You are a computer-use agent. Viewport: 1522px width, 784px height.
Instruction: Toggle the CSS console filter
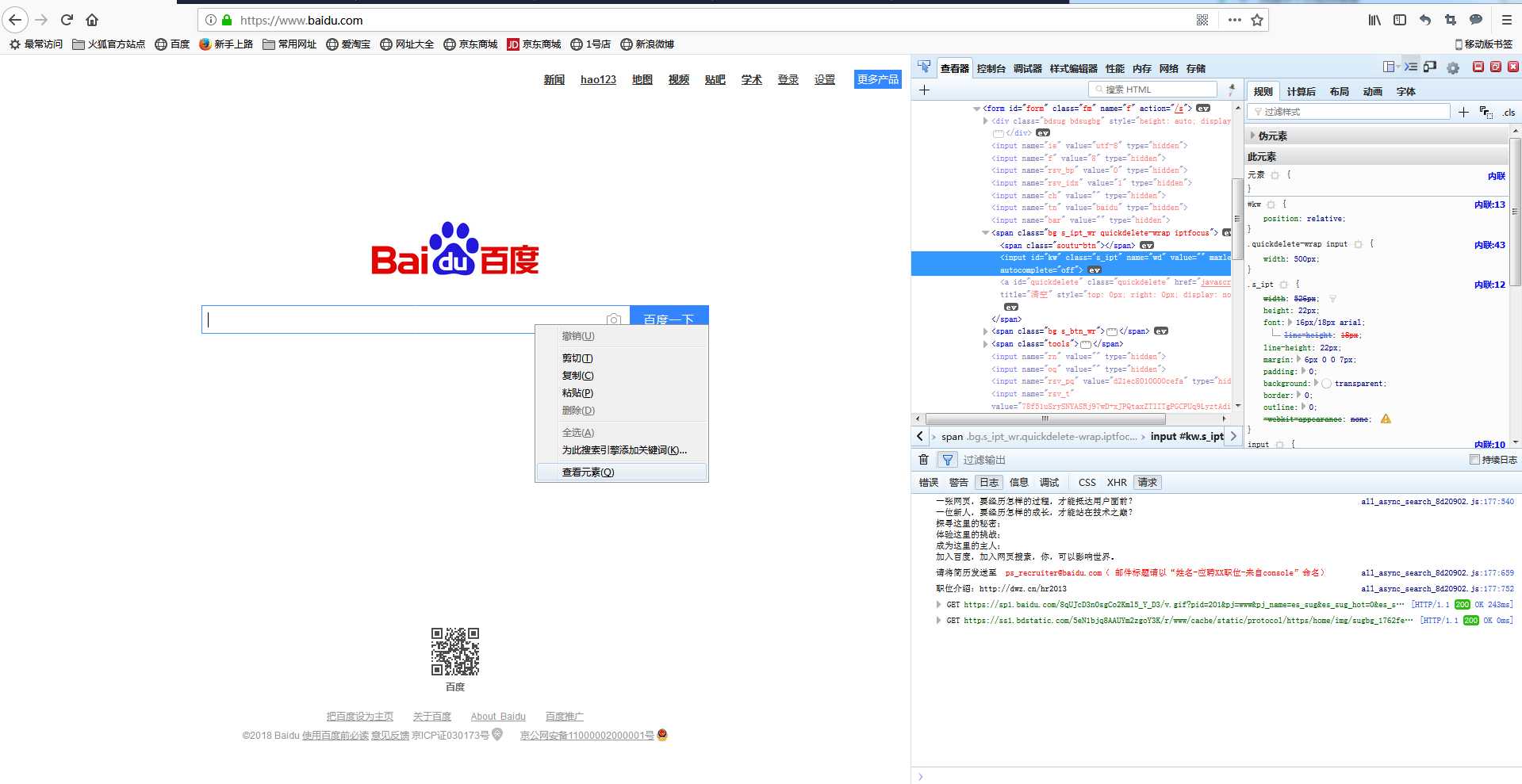click(1087, 482)
